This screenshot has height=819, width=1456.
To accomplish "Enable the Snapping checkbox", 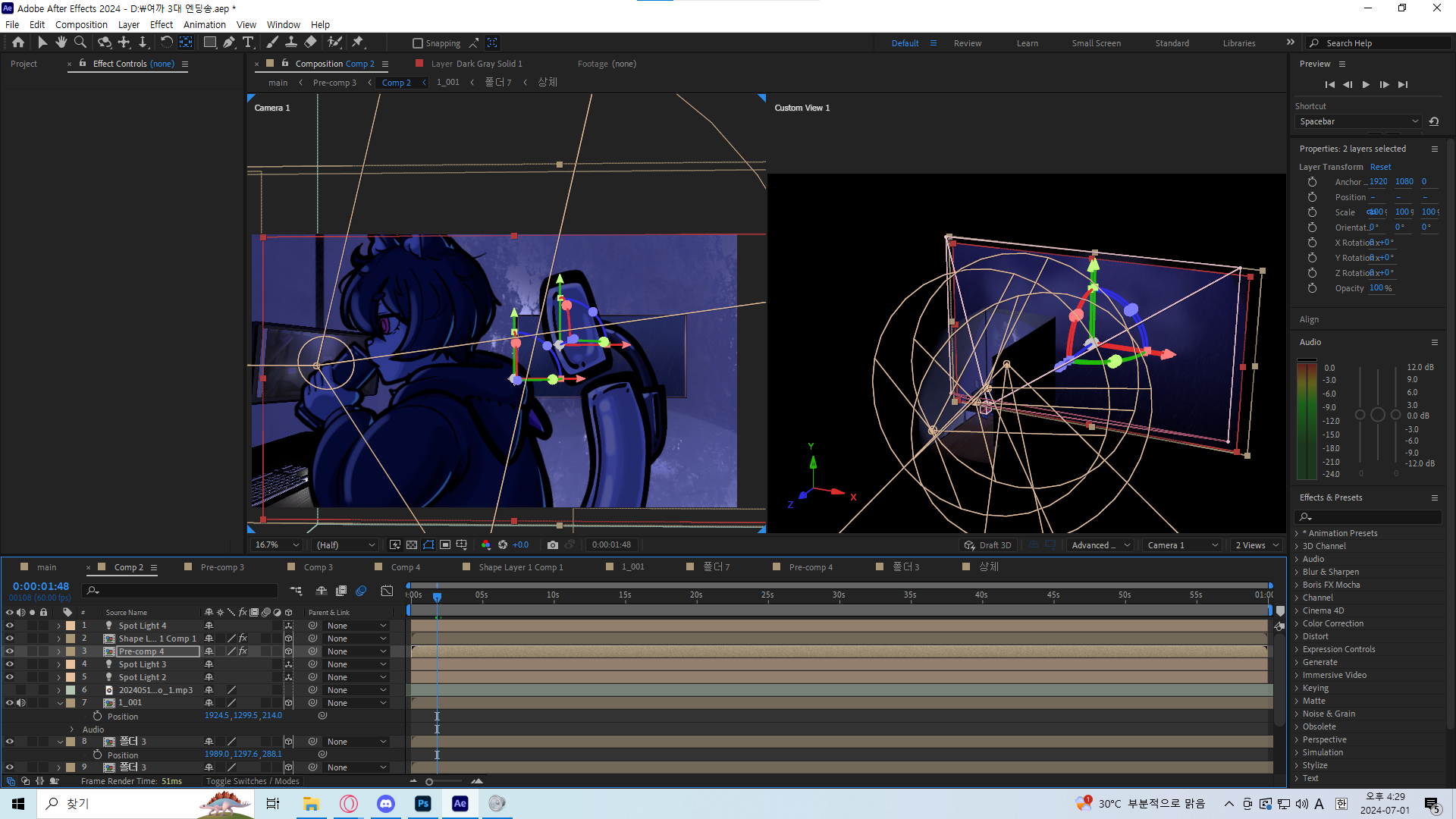I will [418, 43].
